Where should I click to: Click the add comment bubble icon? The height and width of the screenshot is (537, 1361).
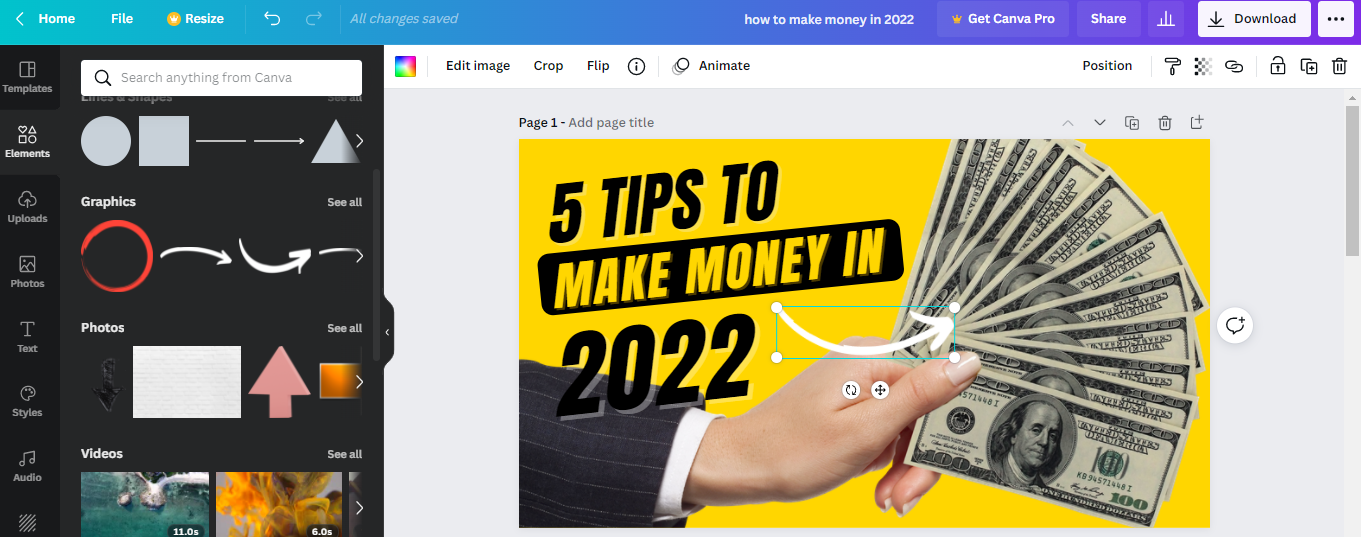click(1235, 325)
